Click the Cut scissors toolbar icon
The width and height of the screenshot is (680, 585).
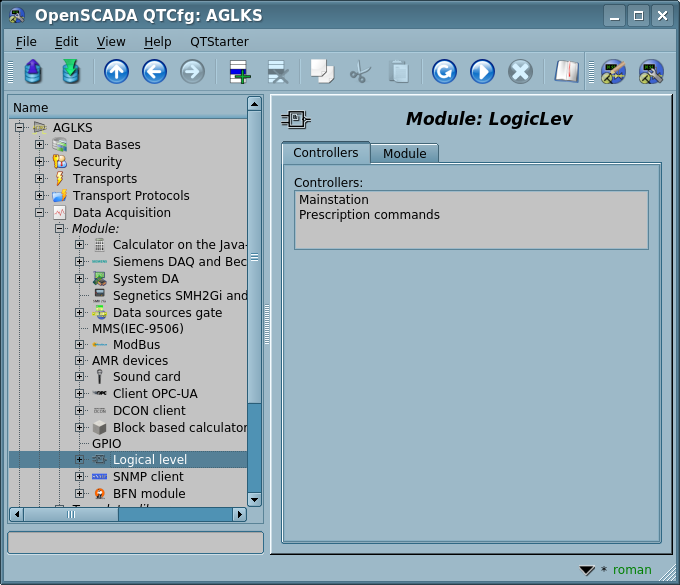(360, 72)
